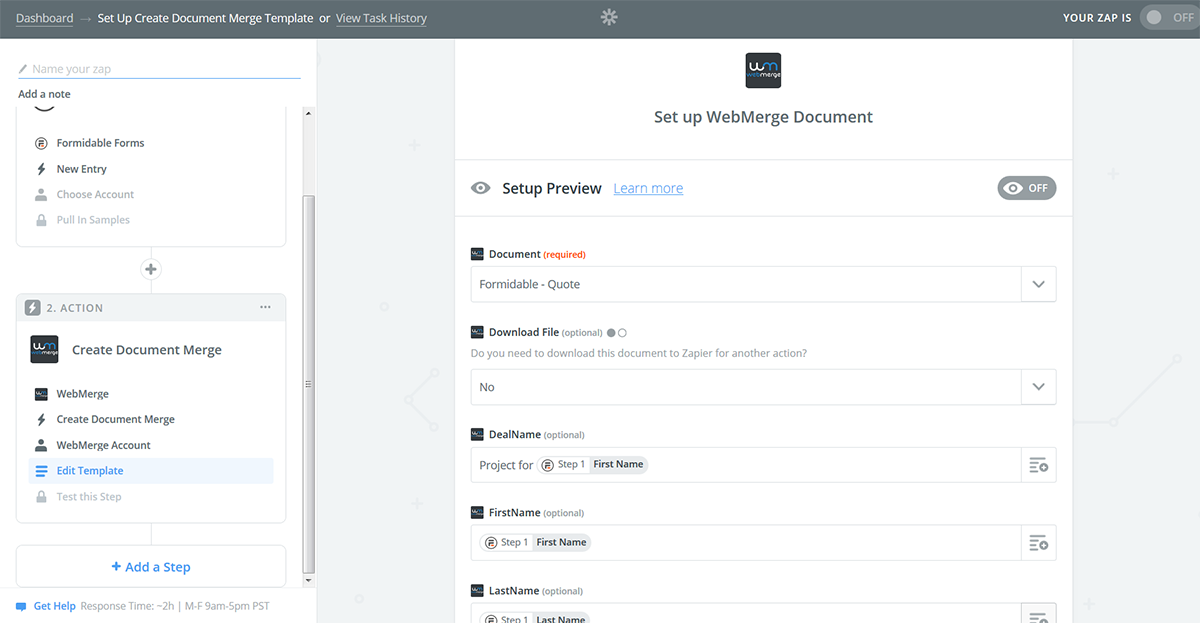
Task: Click the chat bubble icon beside Get Help
Action: point(21,606)
